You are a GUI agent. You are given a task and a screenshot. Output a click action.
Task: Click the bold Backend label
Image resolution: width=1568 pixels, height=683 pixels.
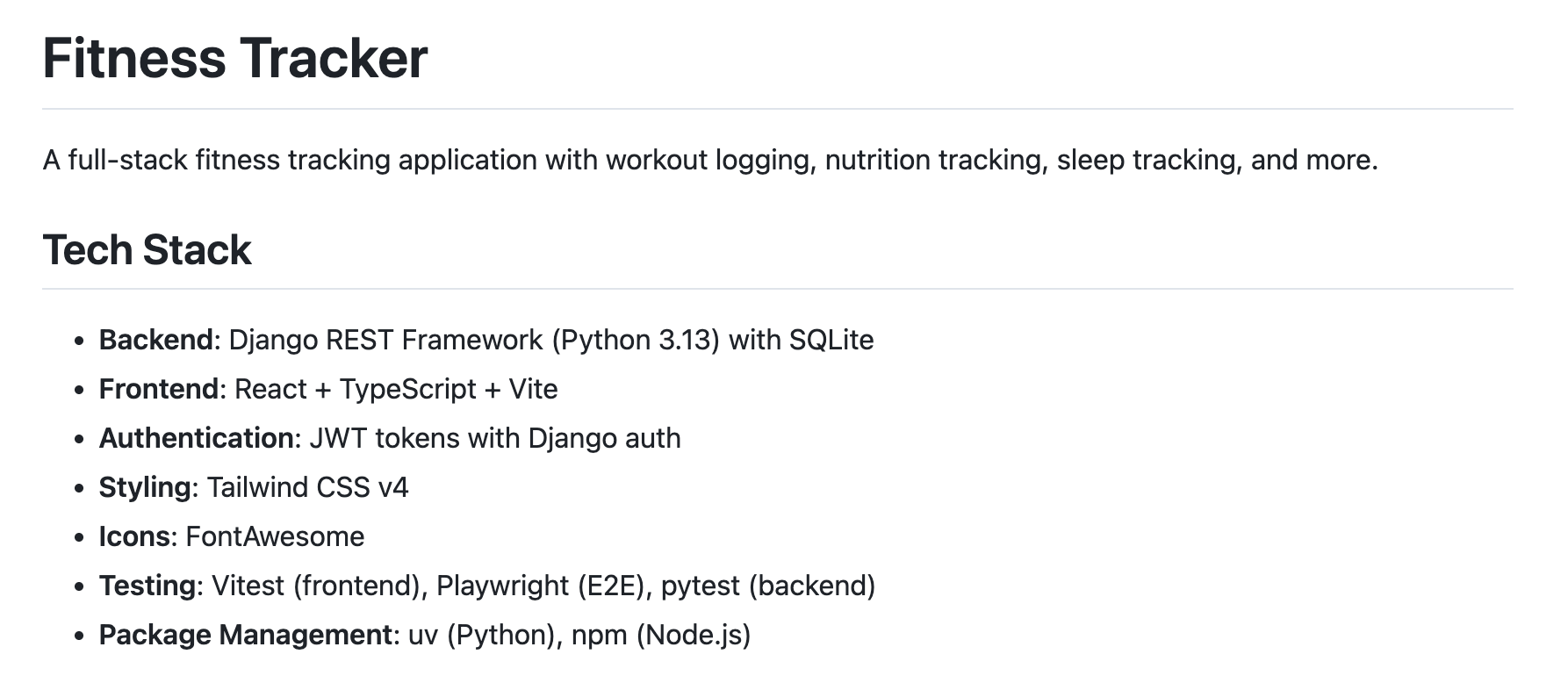[156, 340]
